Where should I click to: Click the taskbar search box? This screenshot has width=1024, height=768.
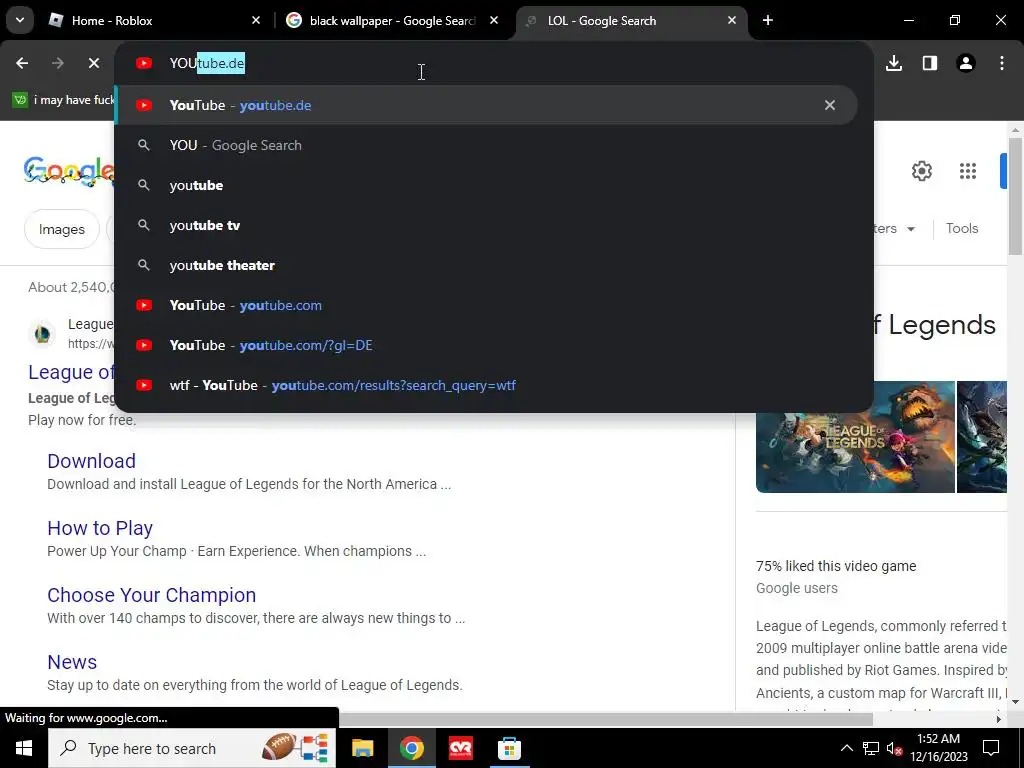tap(191, 748)
